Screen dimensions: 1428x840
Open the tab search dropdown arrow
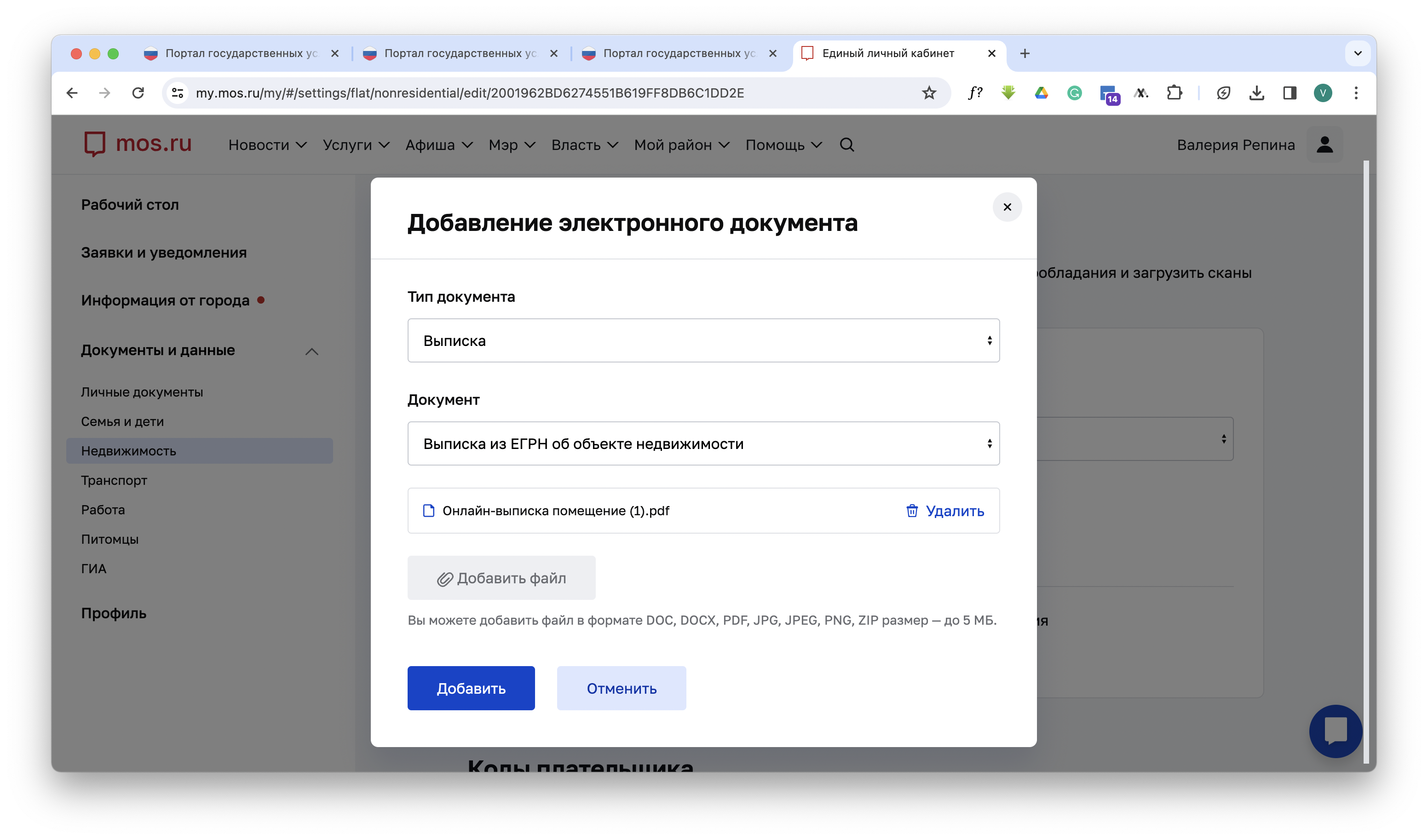point(1357,53)
